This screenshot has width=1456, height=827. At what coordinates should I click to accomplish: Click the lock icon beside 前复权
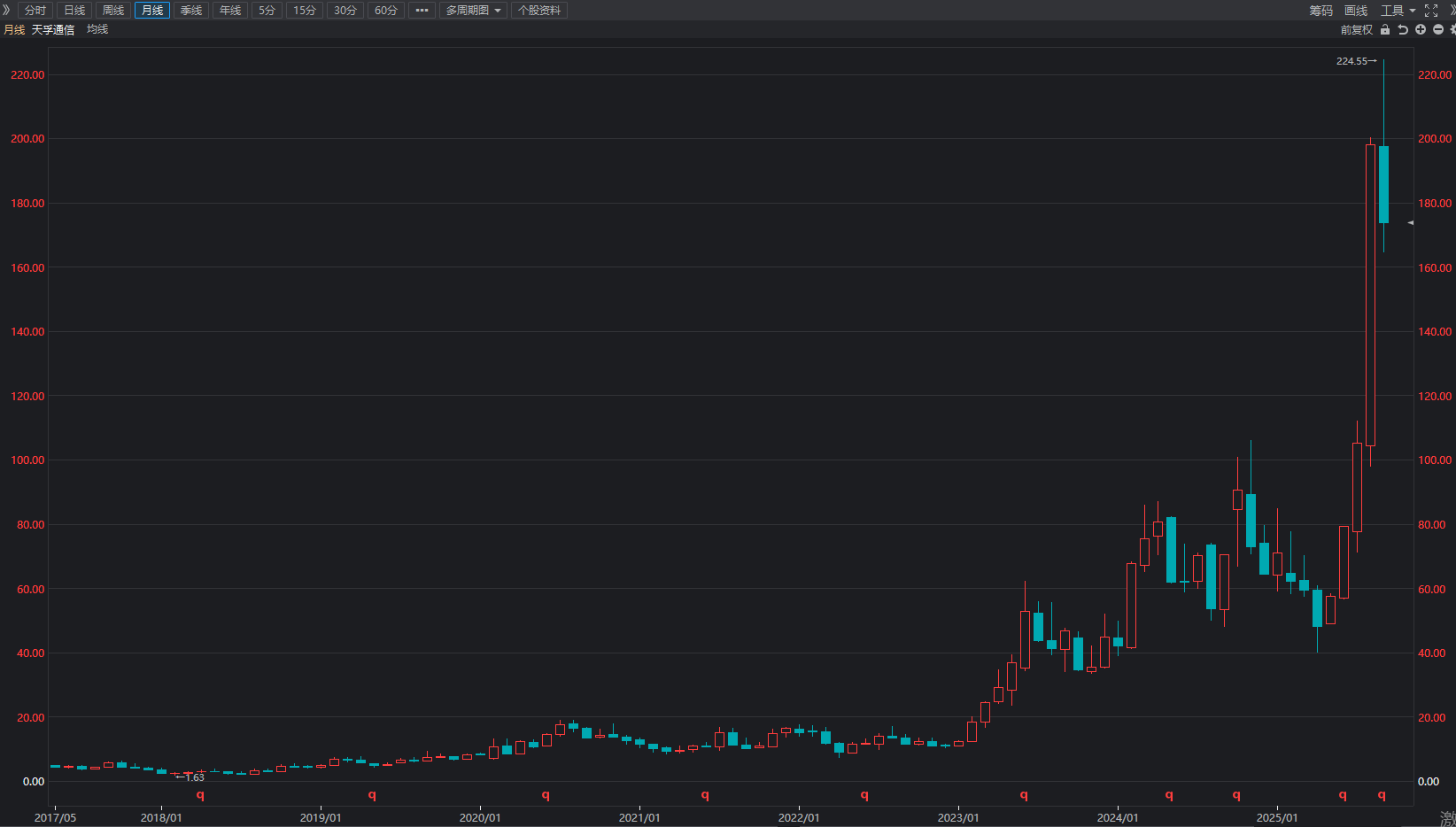coord(1385,30)
